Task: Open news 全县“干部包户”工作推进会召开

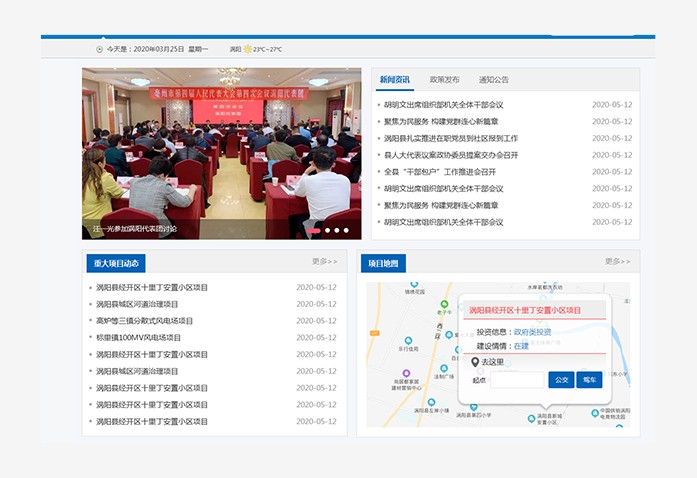Action: point(440,172)
